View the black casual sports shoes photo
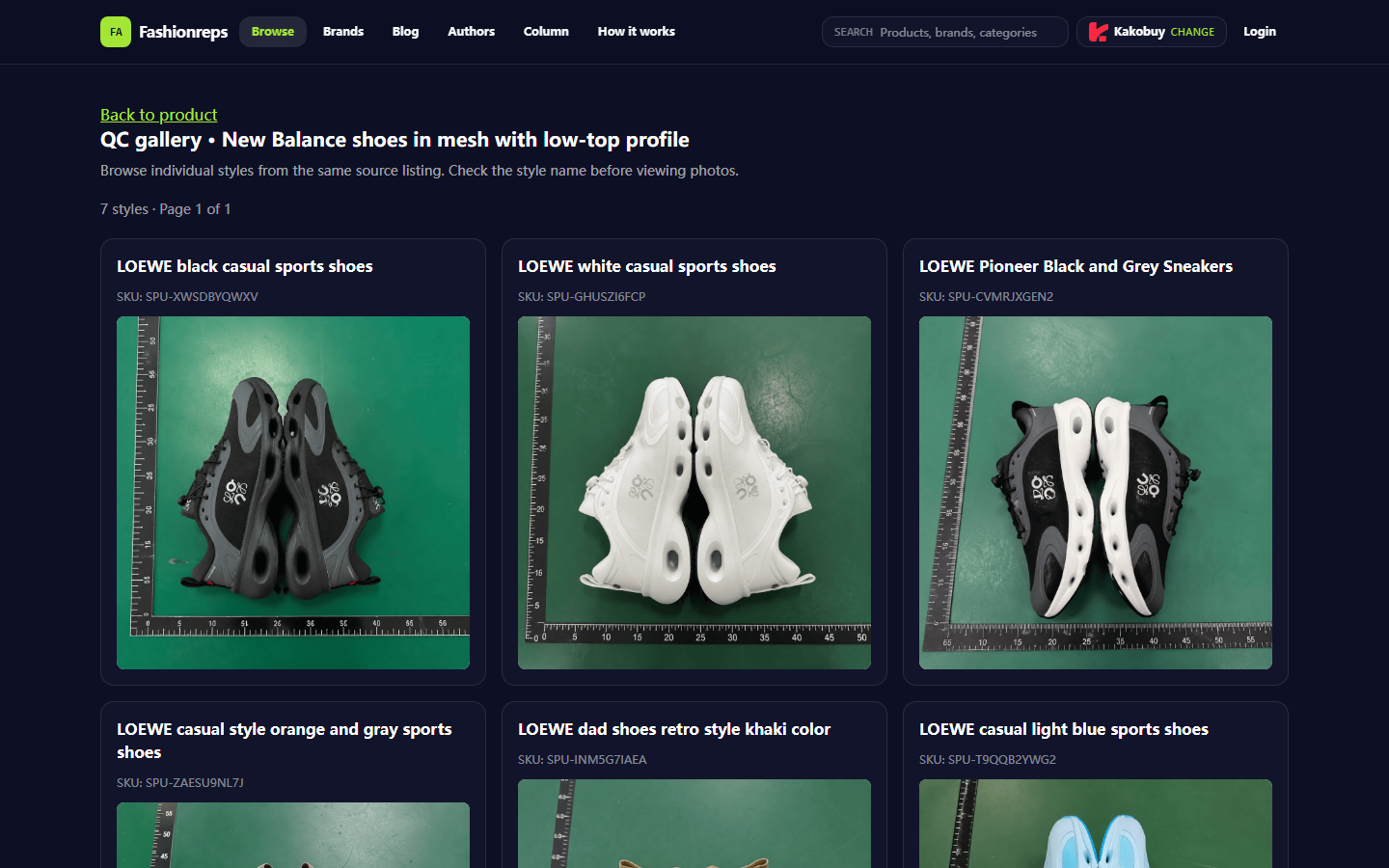Screen dimensions: 1389x868 tap(293, 493)
